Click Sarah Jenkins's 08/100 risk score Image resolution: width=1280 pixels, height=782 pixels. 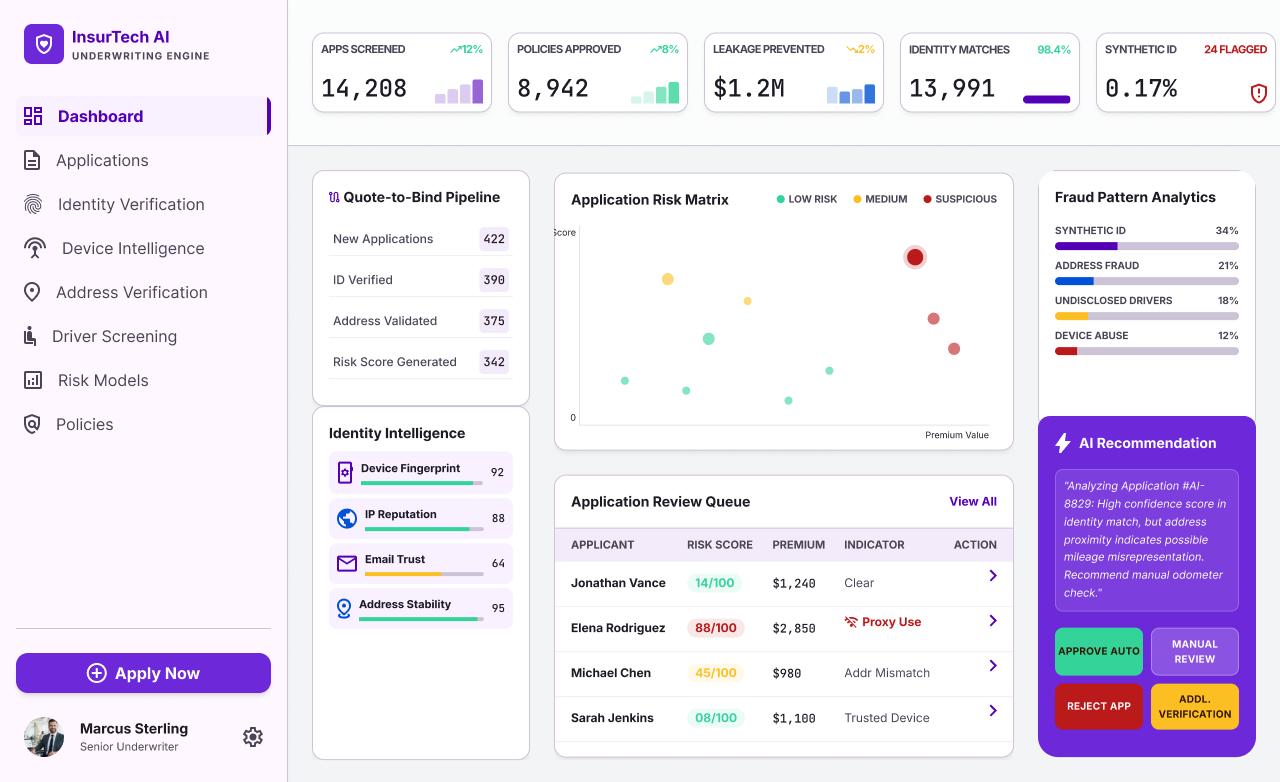[716, 718]
